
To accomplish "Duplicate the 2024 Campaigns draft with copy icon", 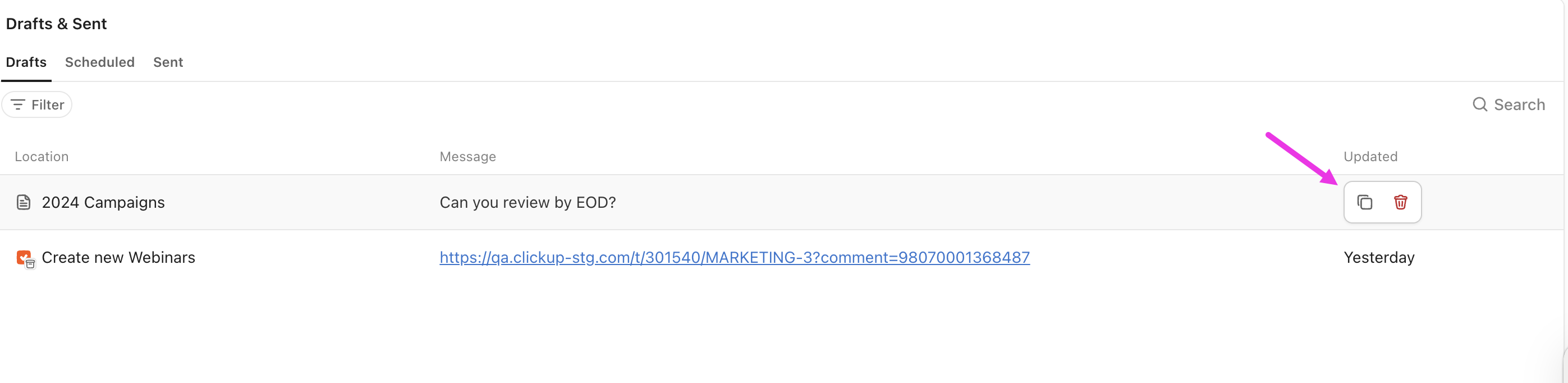I will (1364, 202).
